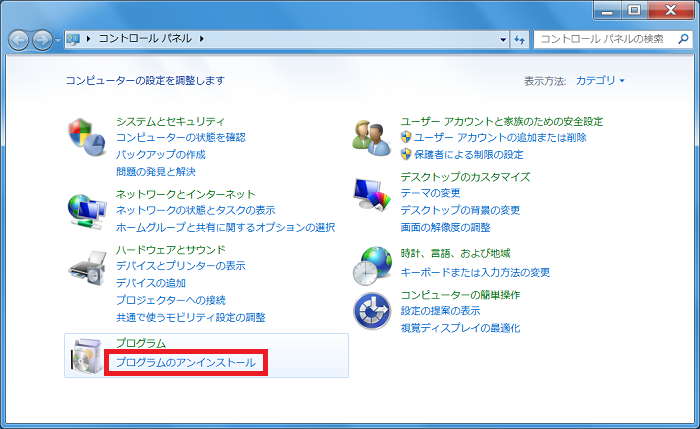Open the ハードウェアとサウンド printer icon
Image resolution: width=700 pixels, height=429 pixels.
point(88,268)
